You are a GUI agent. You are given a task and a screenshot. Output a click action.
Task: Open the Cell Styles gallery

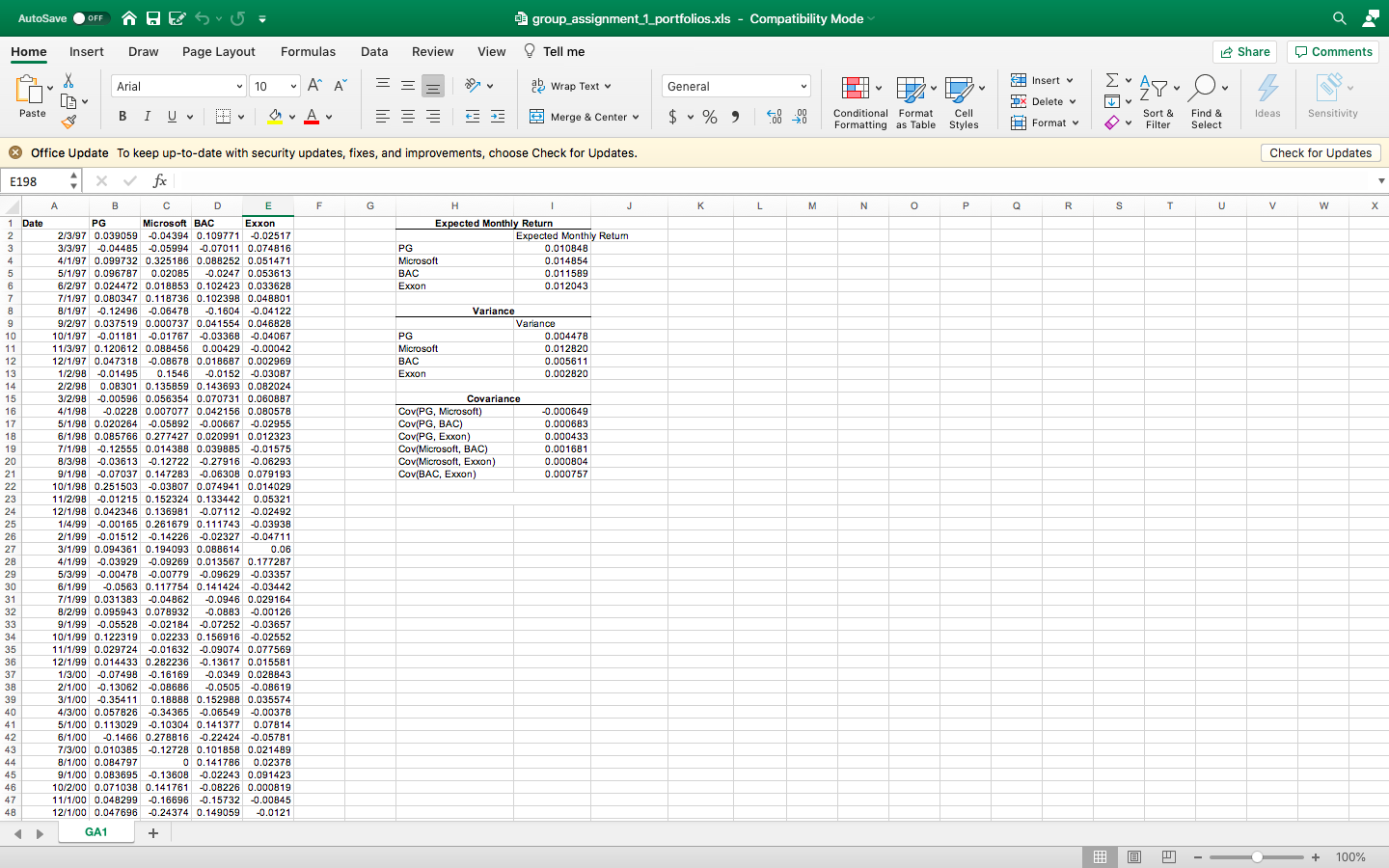pos(964,101)
